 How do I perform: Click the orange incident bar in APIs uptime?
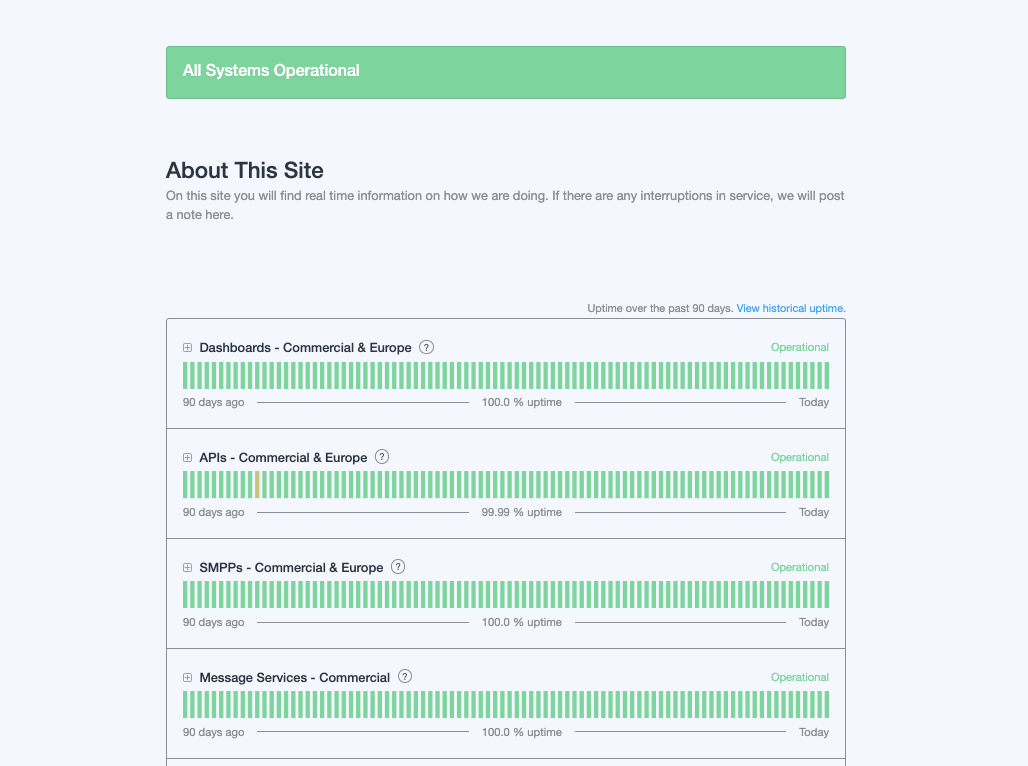point(258,485)
